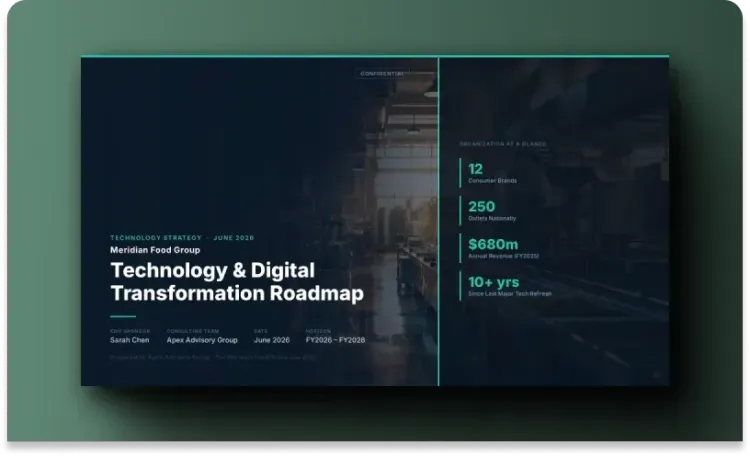Select the 'Sarah Chen' sponsor name
Image resolution: width=750 pixels, height=456 pixels.
(x=130, y=340)
